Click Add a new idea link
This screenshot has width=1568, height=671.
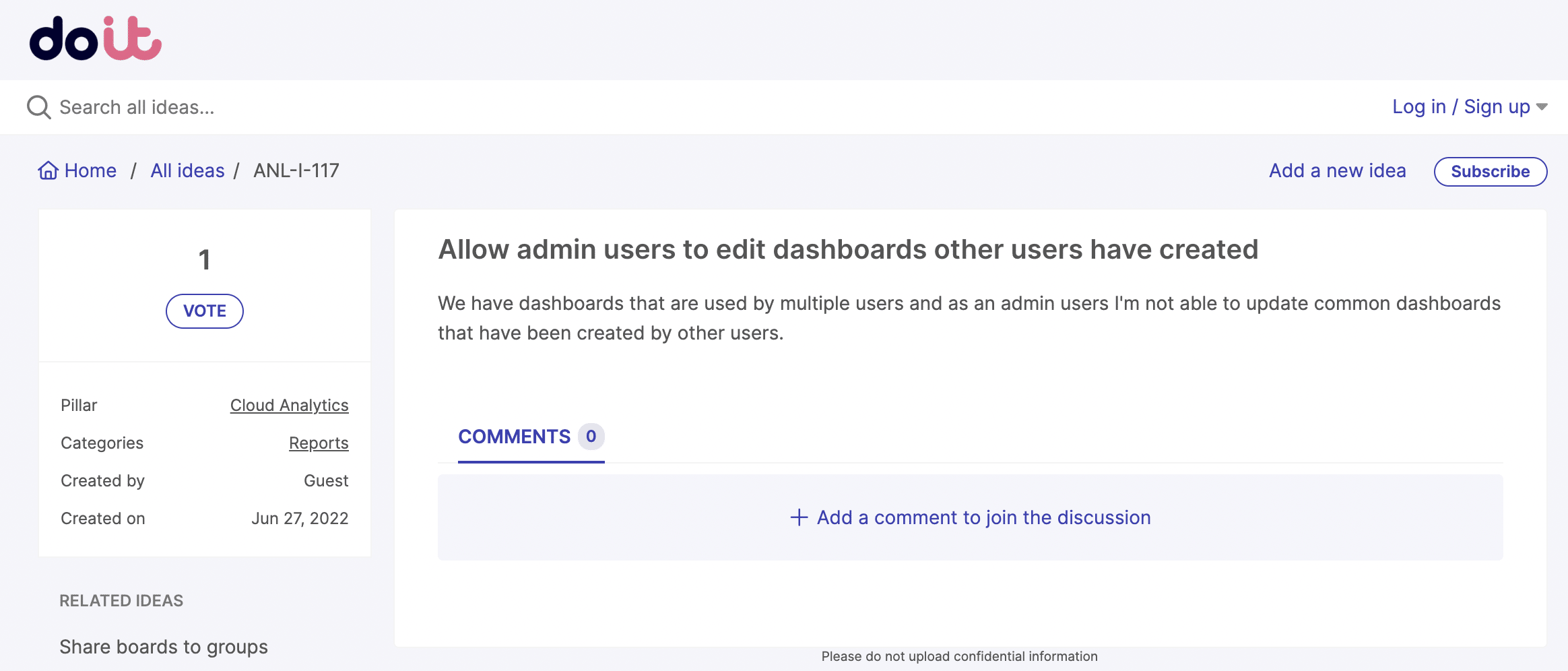[1337, 171]
